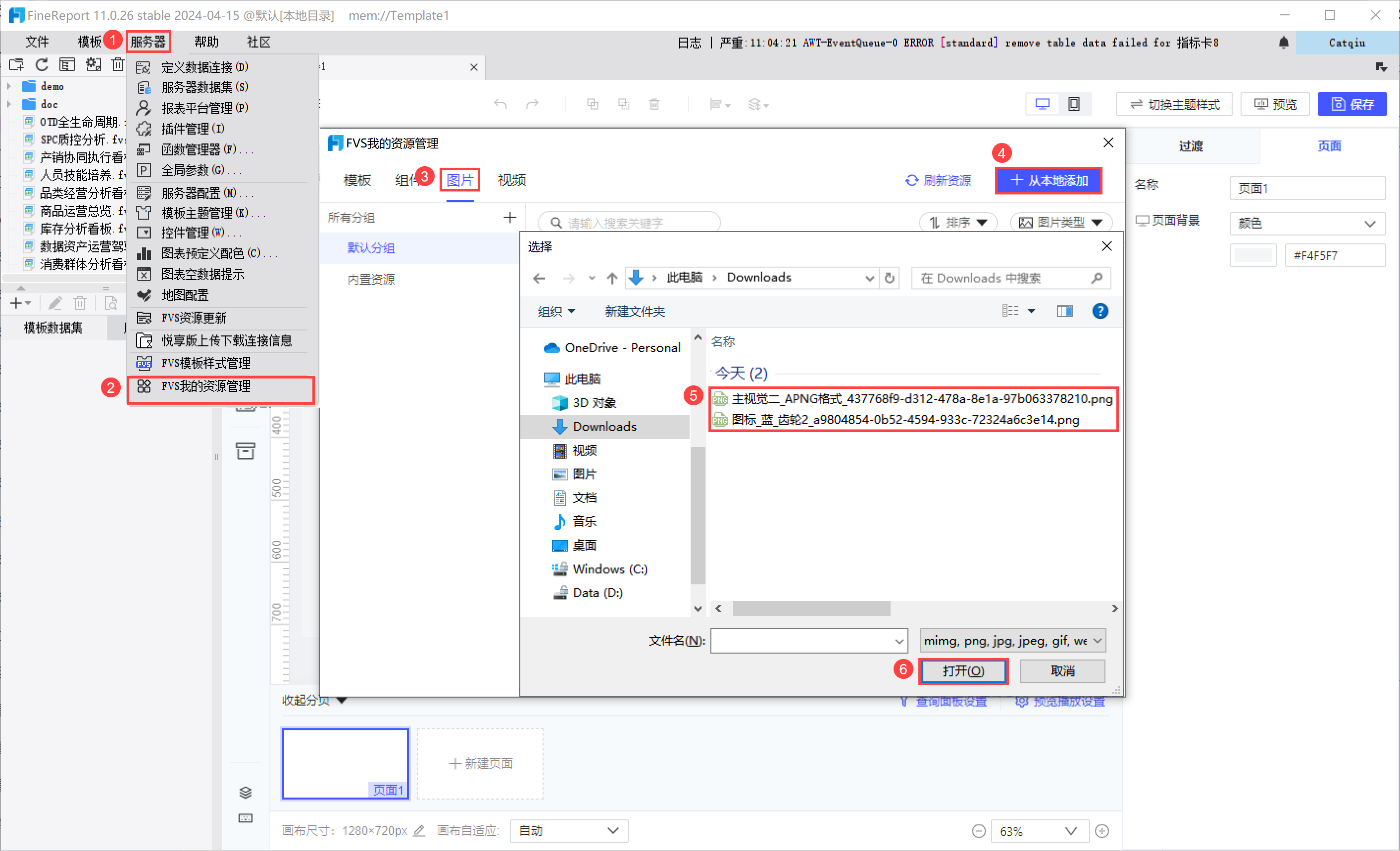
Task: Click the refresh button beside the path bar
Action: [x=889, y=278]
